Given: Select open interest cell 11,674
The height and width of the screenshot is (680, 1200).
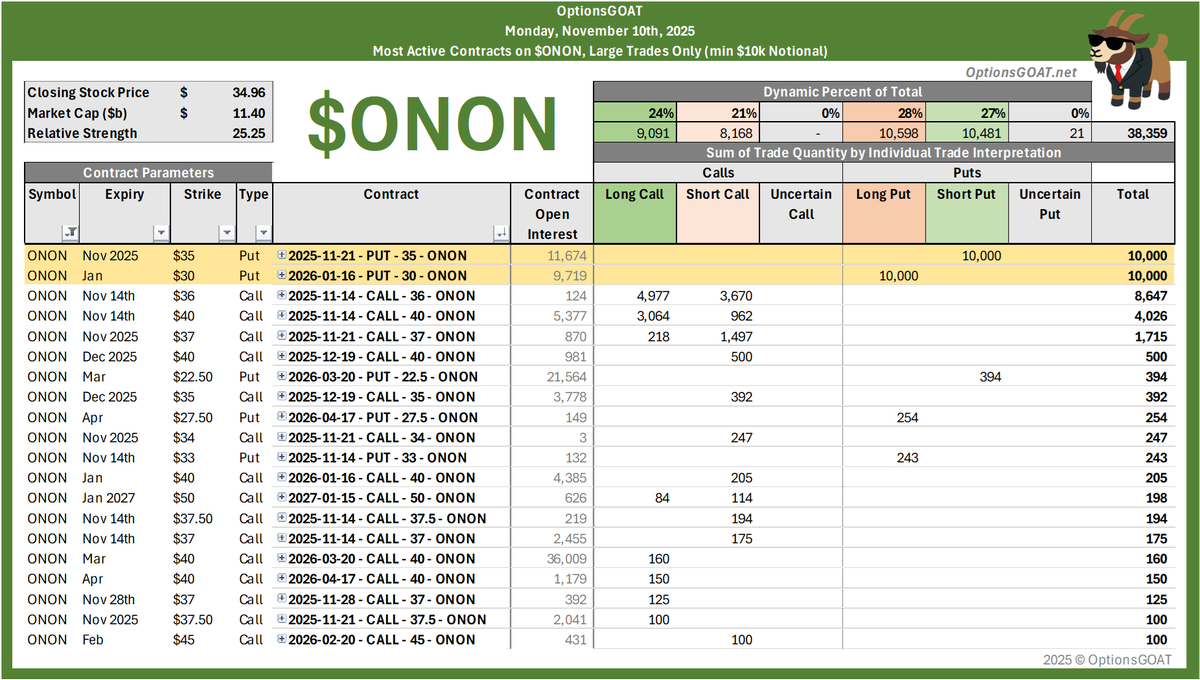Looking at the screenshot, I should click(552, 256).
